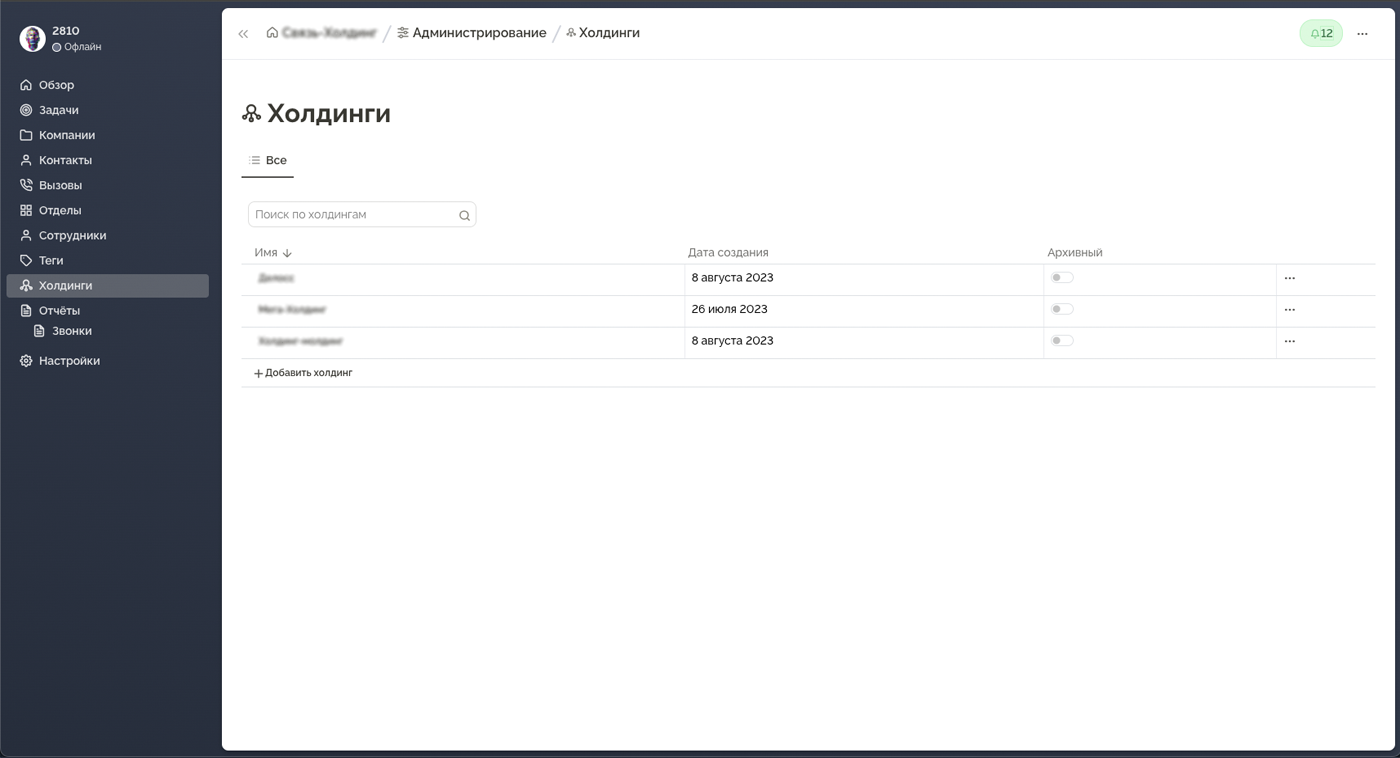
Task: Sort by Имя column header arrow
Action: pyautogui.click(x=287, y=253)
